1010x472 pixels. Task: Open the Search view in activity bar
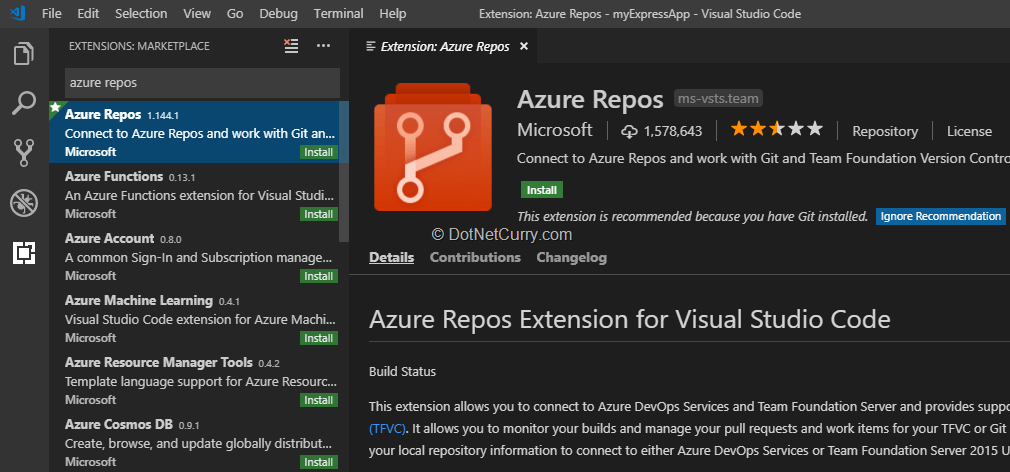(24, 103)
